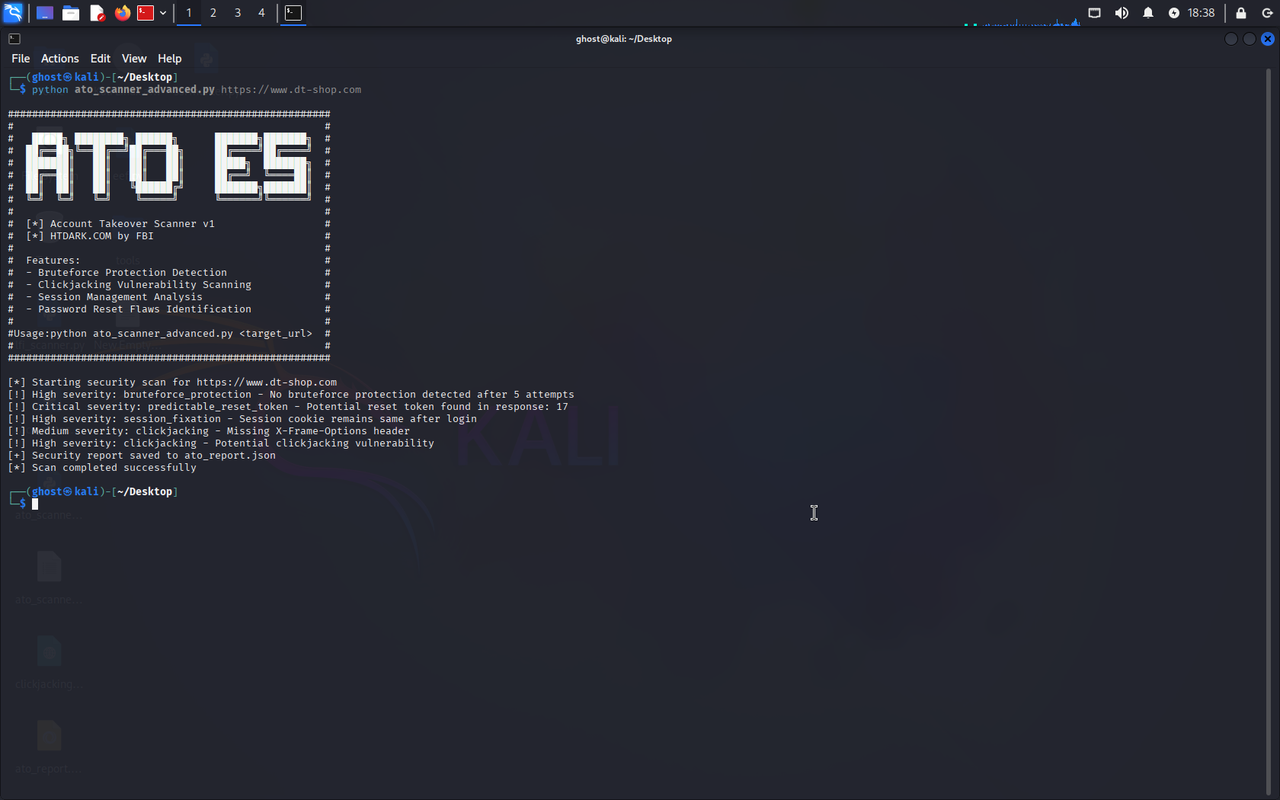Click the terminal prompt cursor at the bottom
The width and height of the screenshot is (1280, 800).
click(35, 504)
